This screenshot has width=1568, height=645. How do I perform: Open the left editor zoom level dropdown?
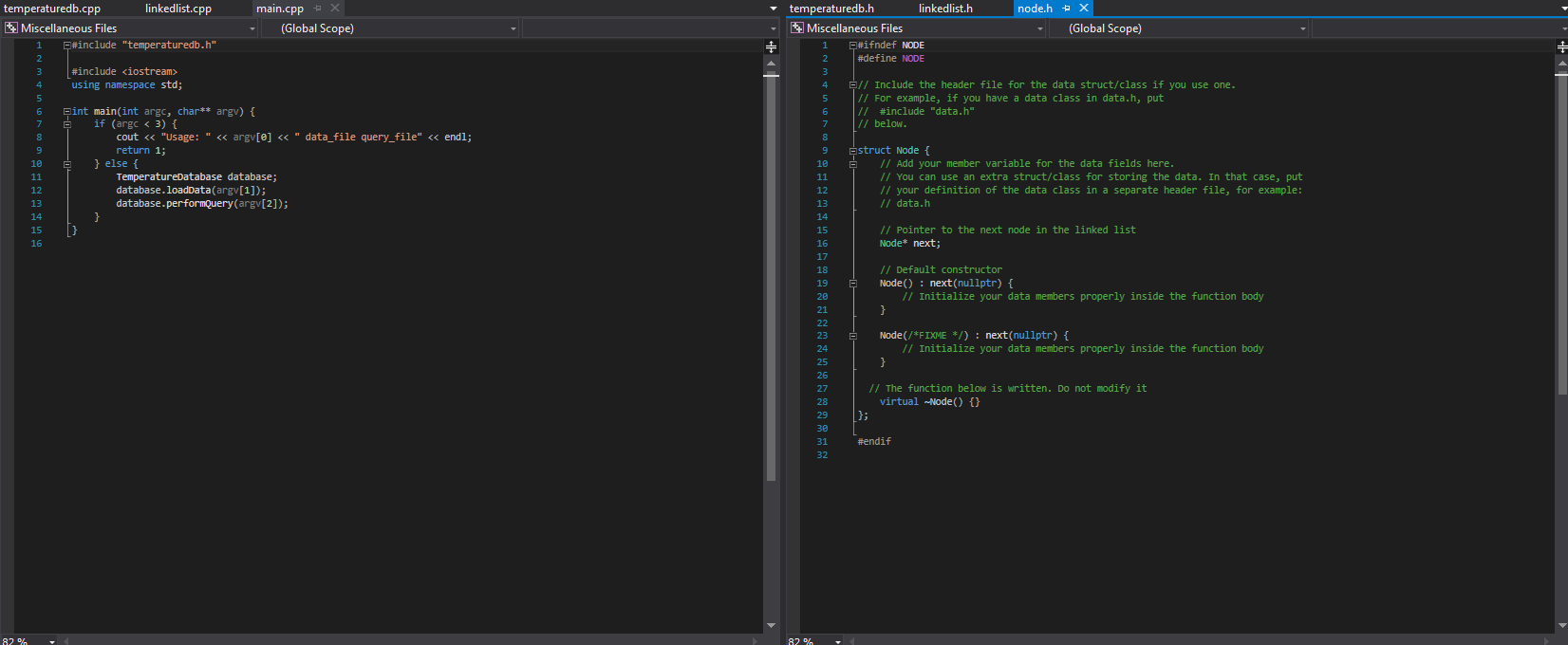(52, 641)
